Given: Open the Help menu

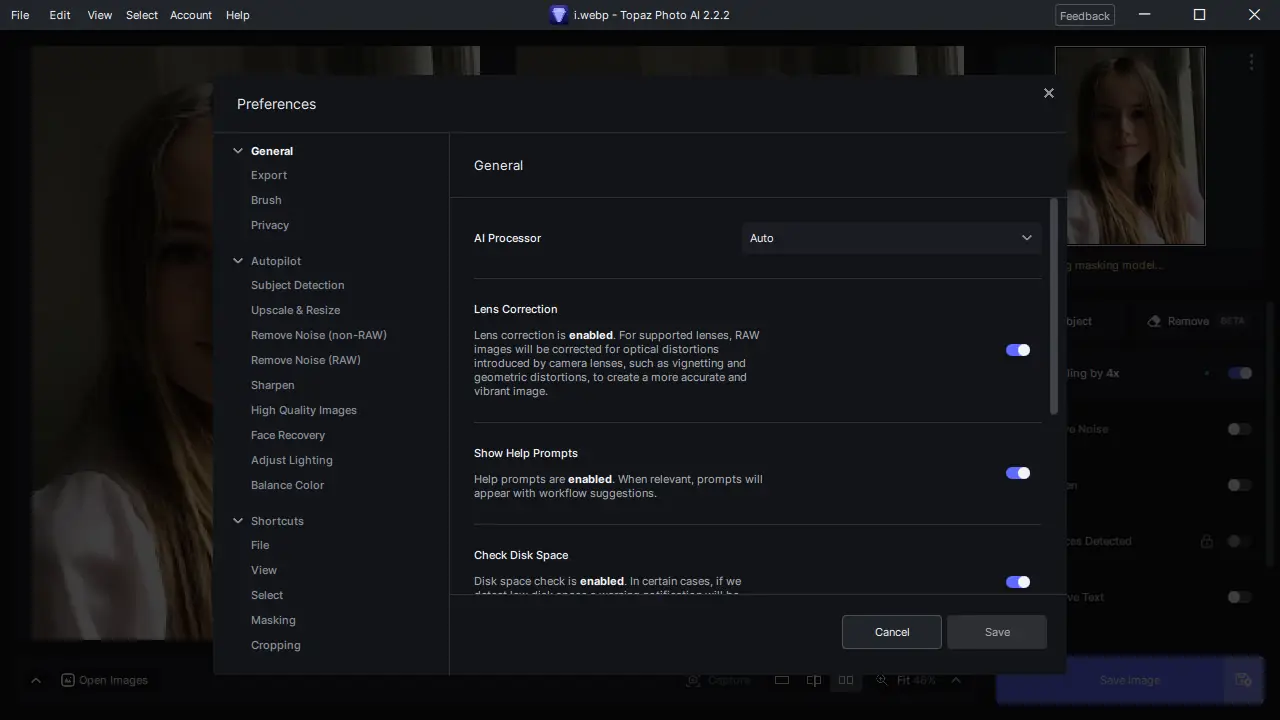Looking at the screenshot, I should (238, 15).
